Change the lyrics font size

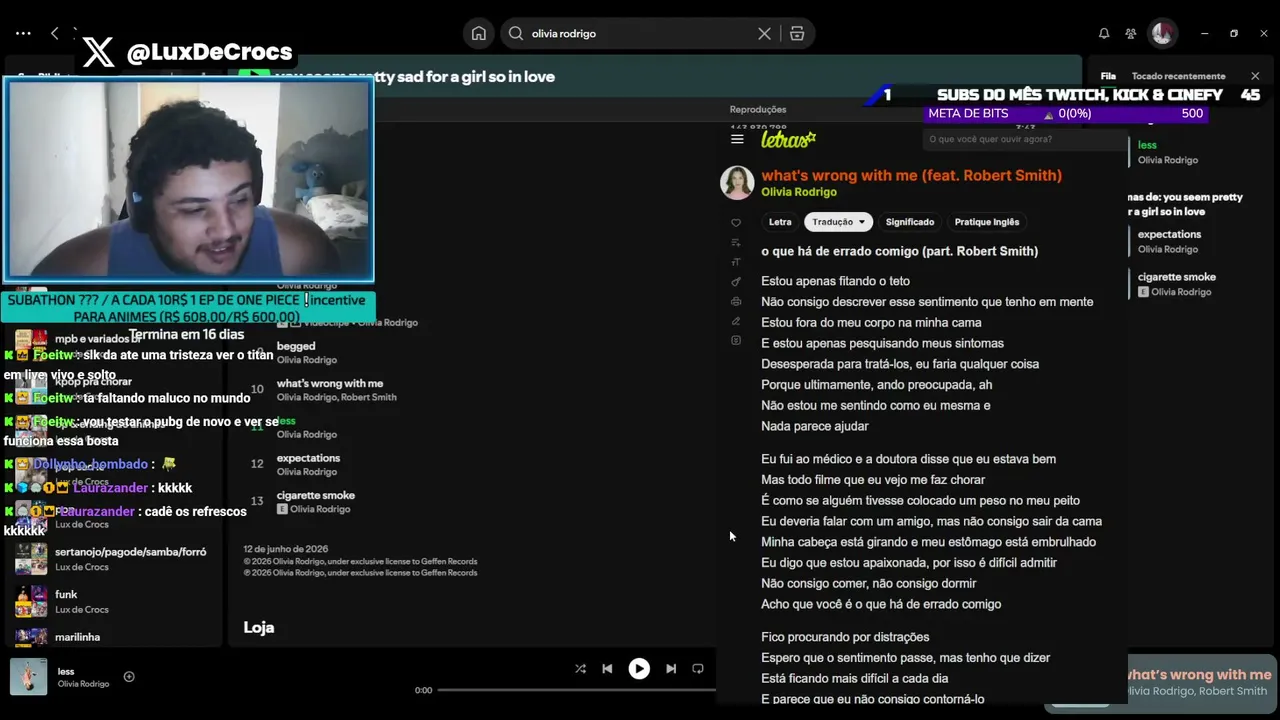(736, 262)
